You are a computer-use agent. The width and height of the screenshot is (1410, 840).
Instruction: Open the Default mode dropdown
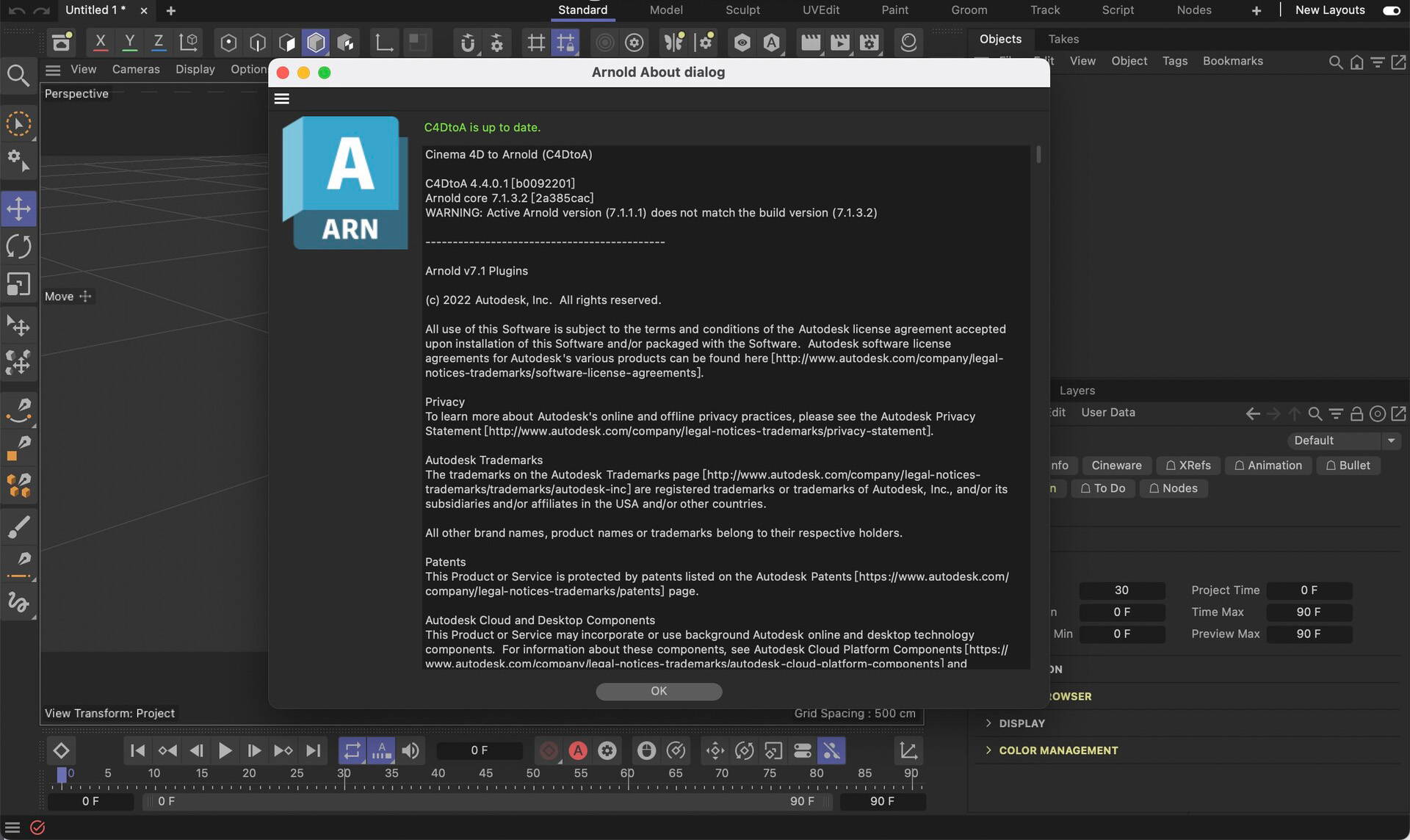click(x=1343, y=441)
